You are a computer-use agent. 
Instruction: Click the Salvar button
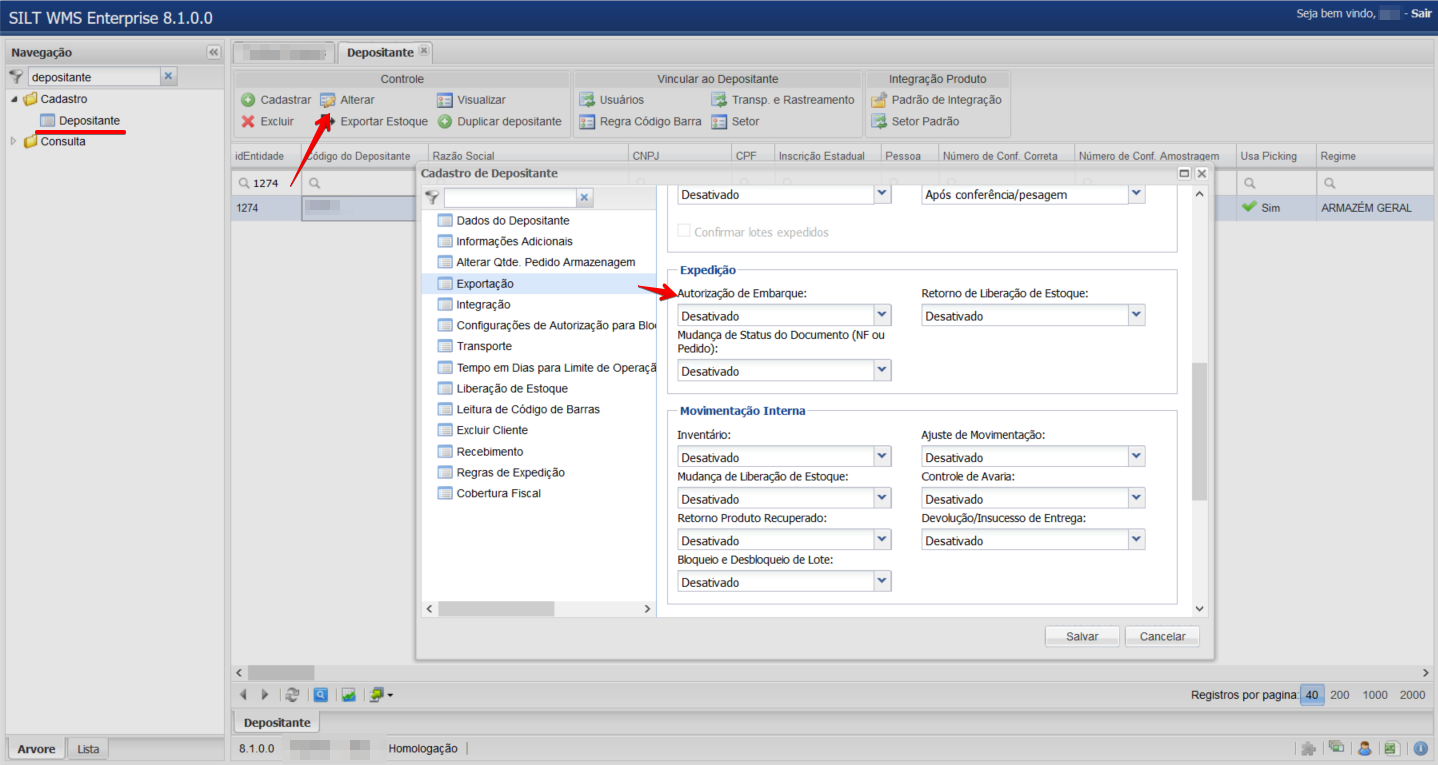pos(1082,636)
